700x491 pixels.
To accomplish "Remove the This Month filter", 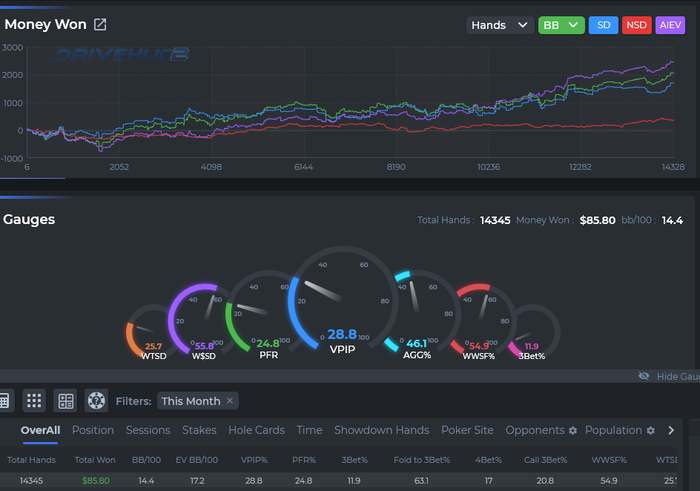I will tap(230, 400).
